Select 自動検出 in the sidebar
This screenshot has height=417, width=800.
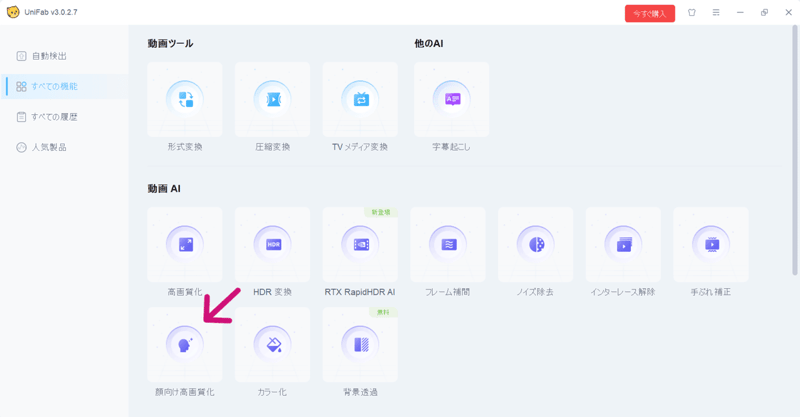pyautogui.click(x=65, y=56)
